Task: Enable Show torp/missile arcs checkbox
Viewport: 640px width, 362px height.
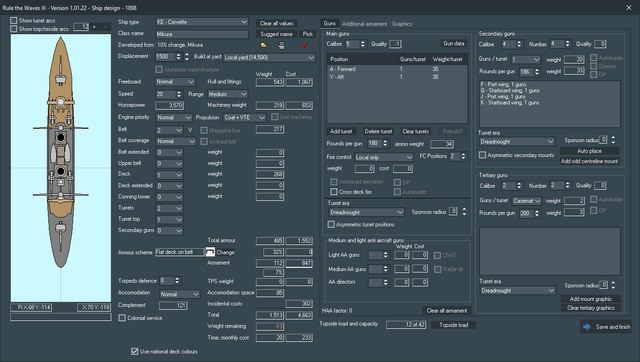Action: pos(14,29)
